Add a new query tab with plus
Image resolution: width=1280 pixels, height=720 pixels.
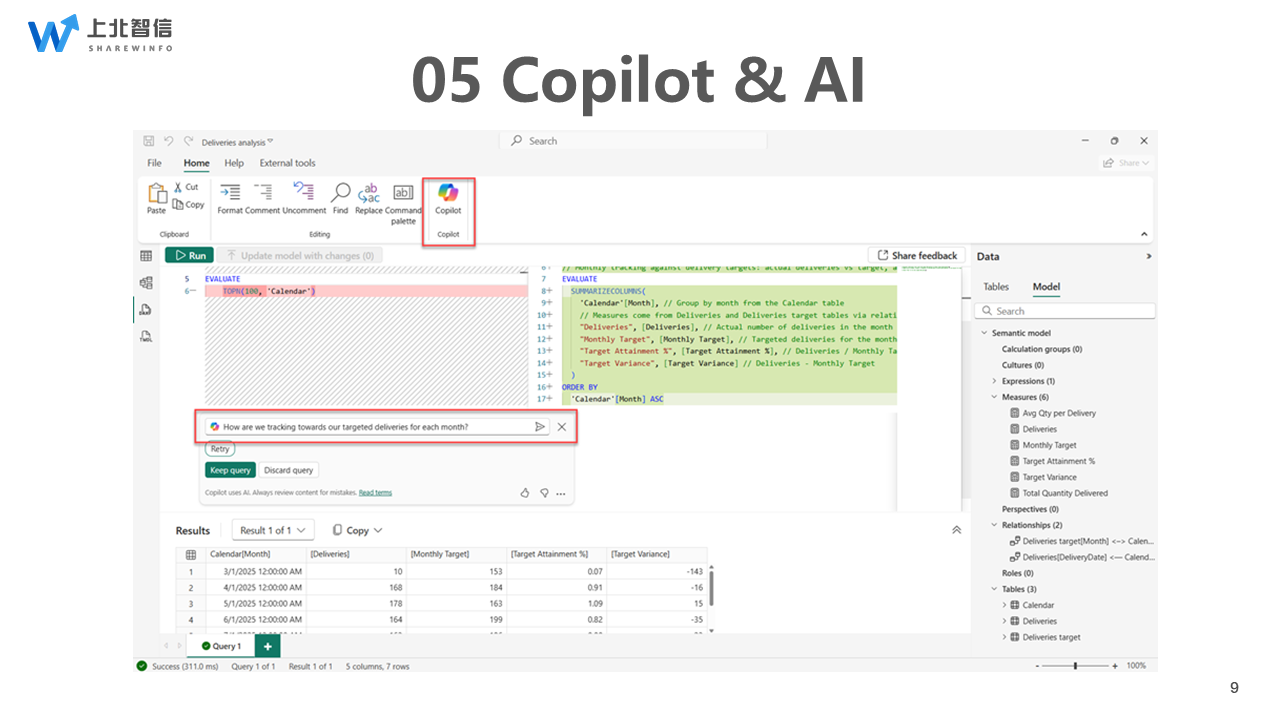pyautogui.click(x=267, y=646)
